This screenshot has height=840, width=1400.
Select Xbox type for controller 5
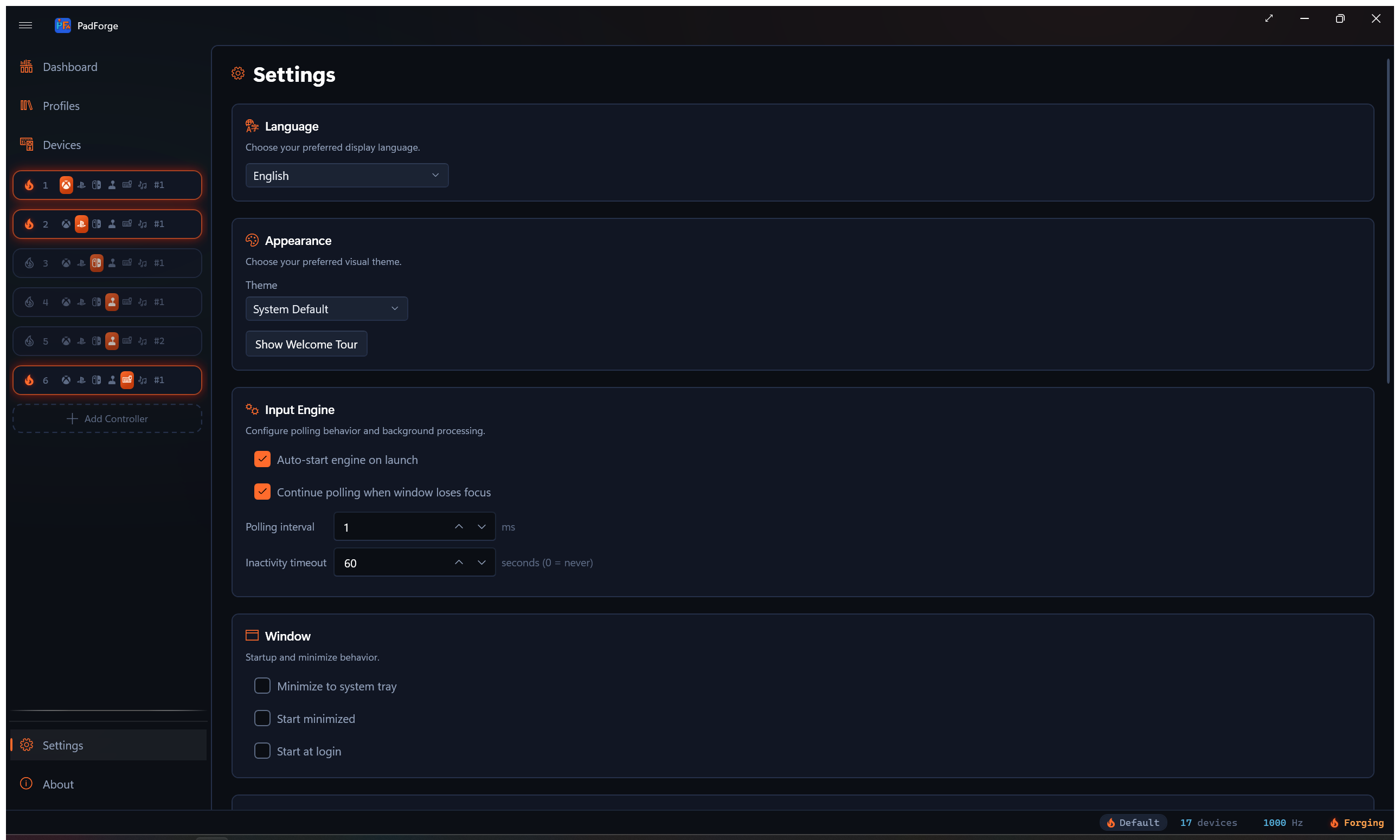tap(66, 341)
